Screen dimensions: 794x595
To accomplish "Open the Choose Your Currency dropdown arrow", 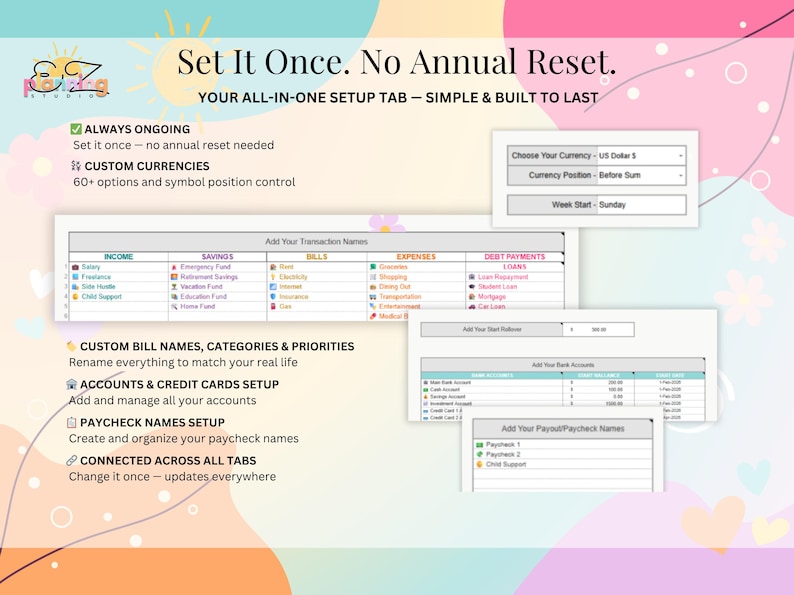I will point(681,156).
